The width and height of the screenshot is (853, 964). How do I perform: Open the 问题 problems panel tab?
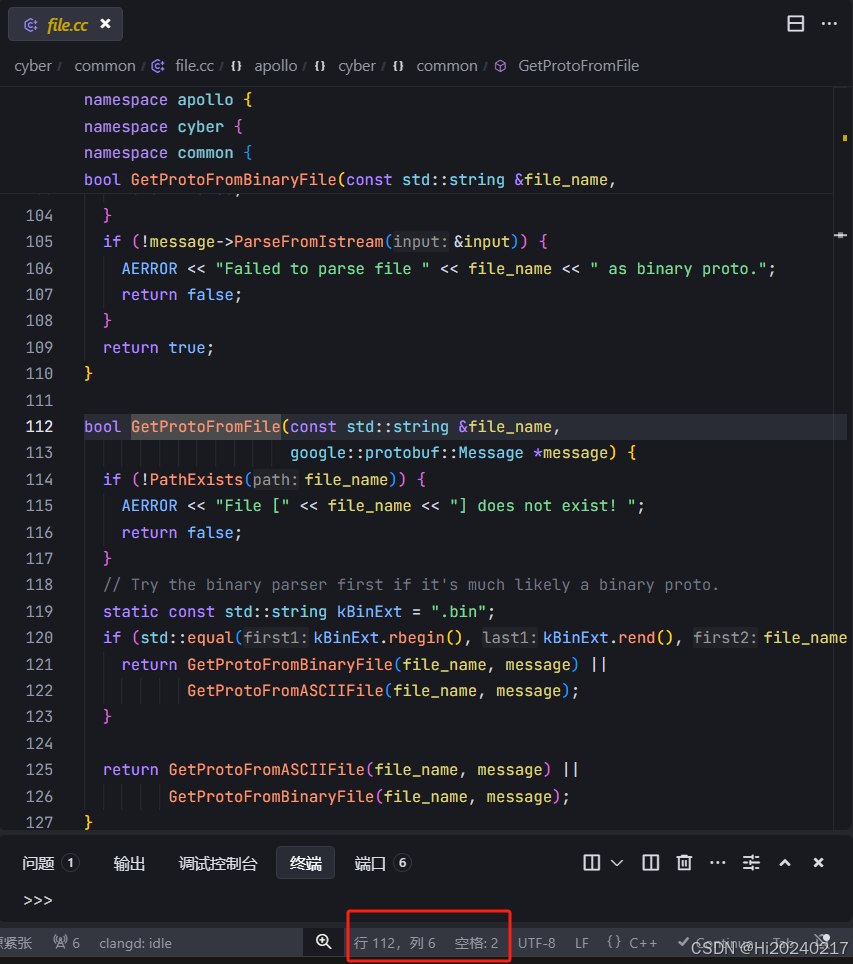coord(50,863)
